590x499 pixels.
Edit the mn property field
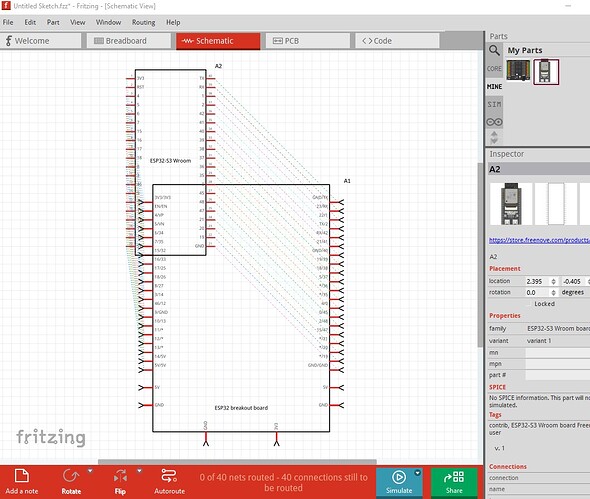click(558, 353)
